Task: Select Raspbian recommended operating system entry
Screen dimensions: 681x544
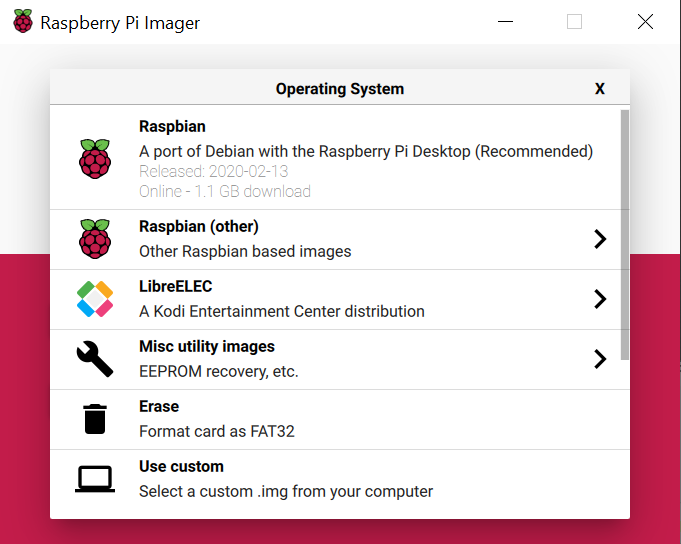Action: pos(335,158)
